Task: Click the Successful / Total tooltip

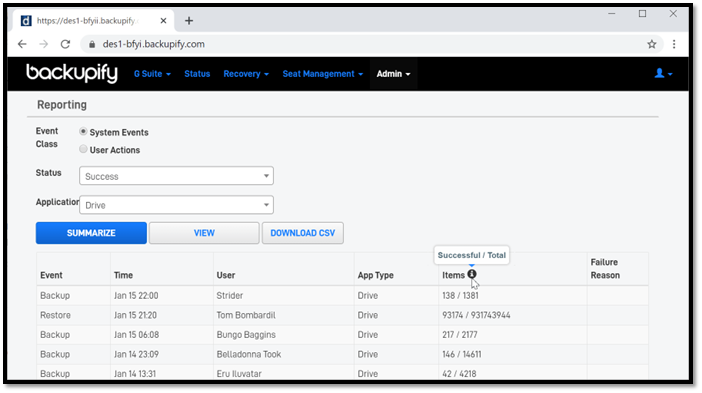Action: (471, 255)
